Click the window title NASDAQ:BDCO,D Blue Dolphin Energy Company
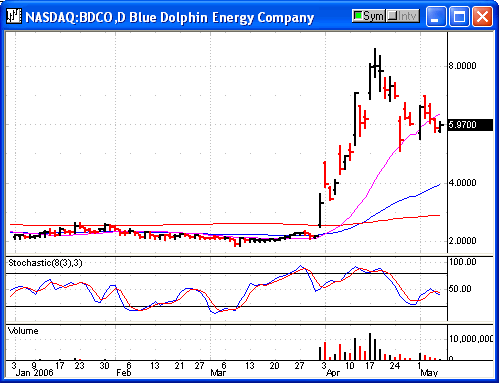 170,17
